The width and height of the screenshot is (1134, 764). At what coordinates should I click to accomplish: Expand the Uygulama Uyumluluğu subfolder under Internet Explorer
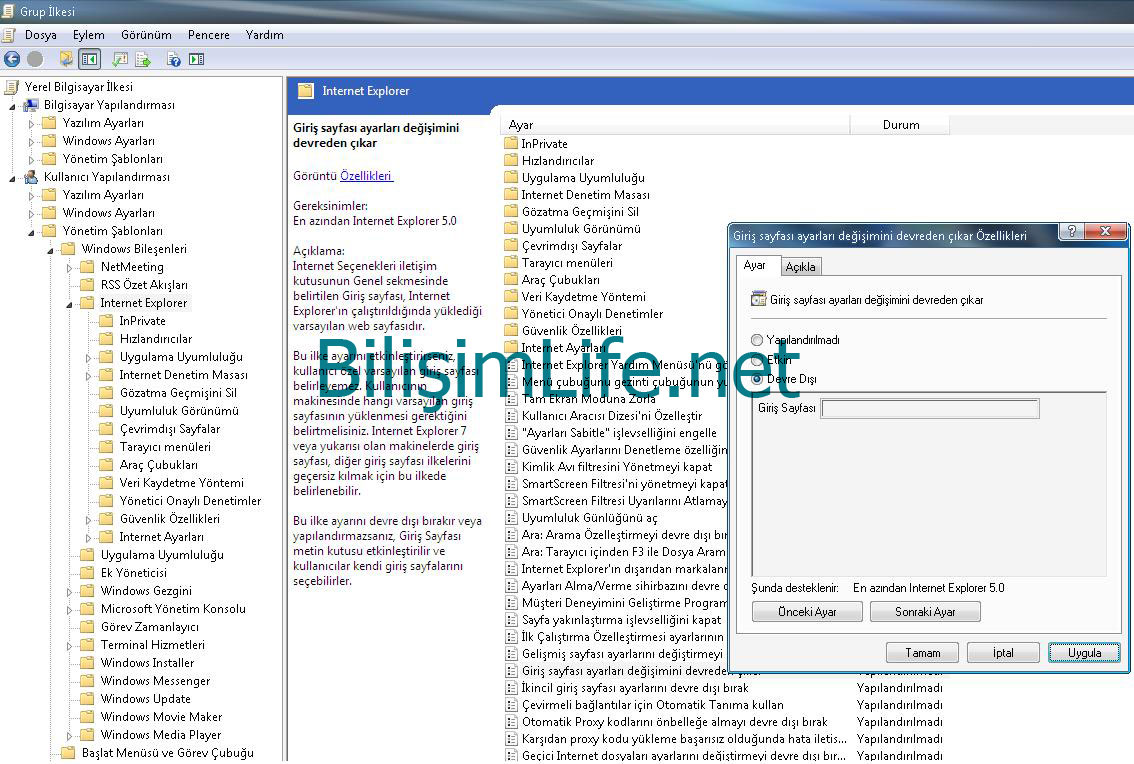tap(88, 357)
